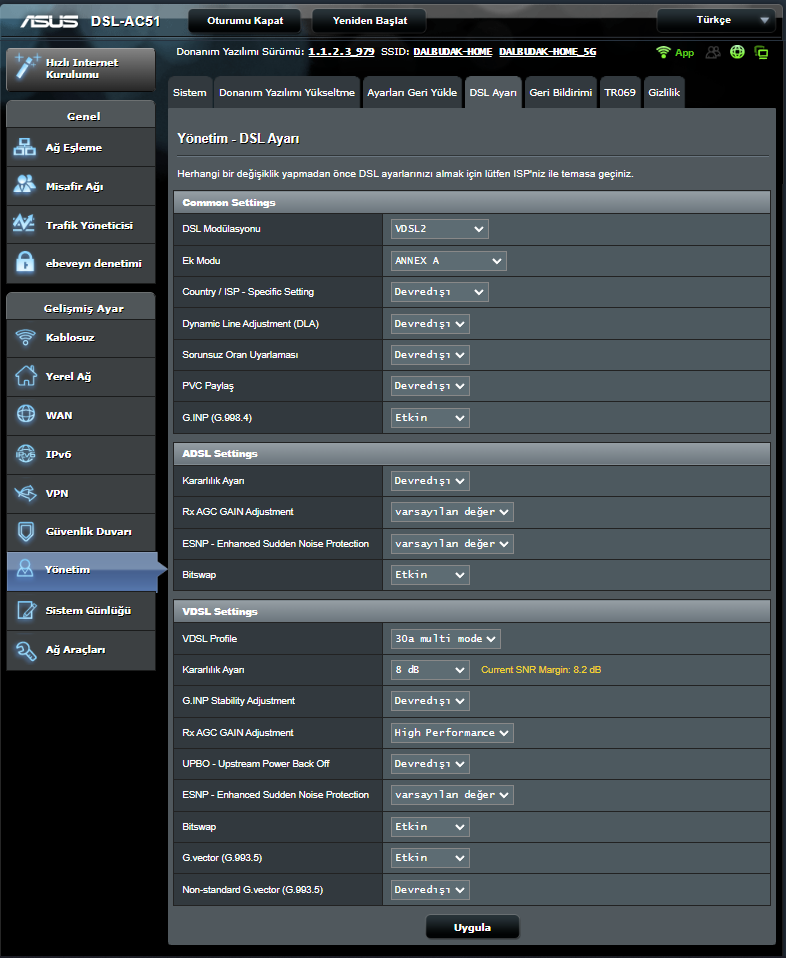
Task: Open the Ek Modu ANNEX A dropdown
Action: (x=449, y=261)
